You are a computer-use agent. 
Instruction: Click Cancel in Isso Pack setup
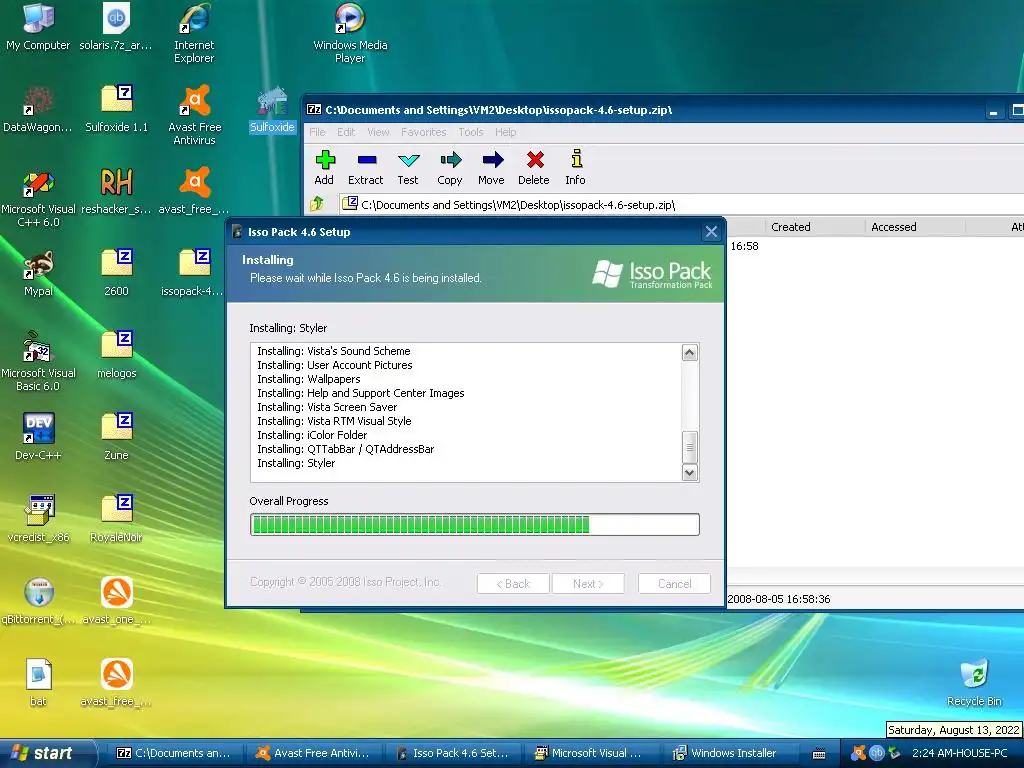(x=674, y=584)
